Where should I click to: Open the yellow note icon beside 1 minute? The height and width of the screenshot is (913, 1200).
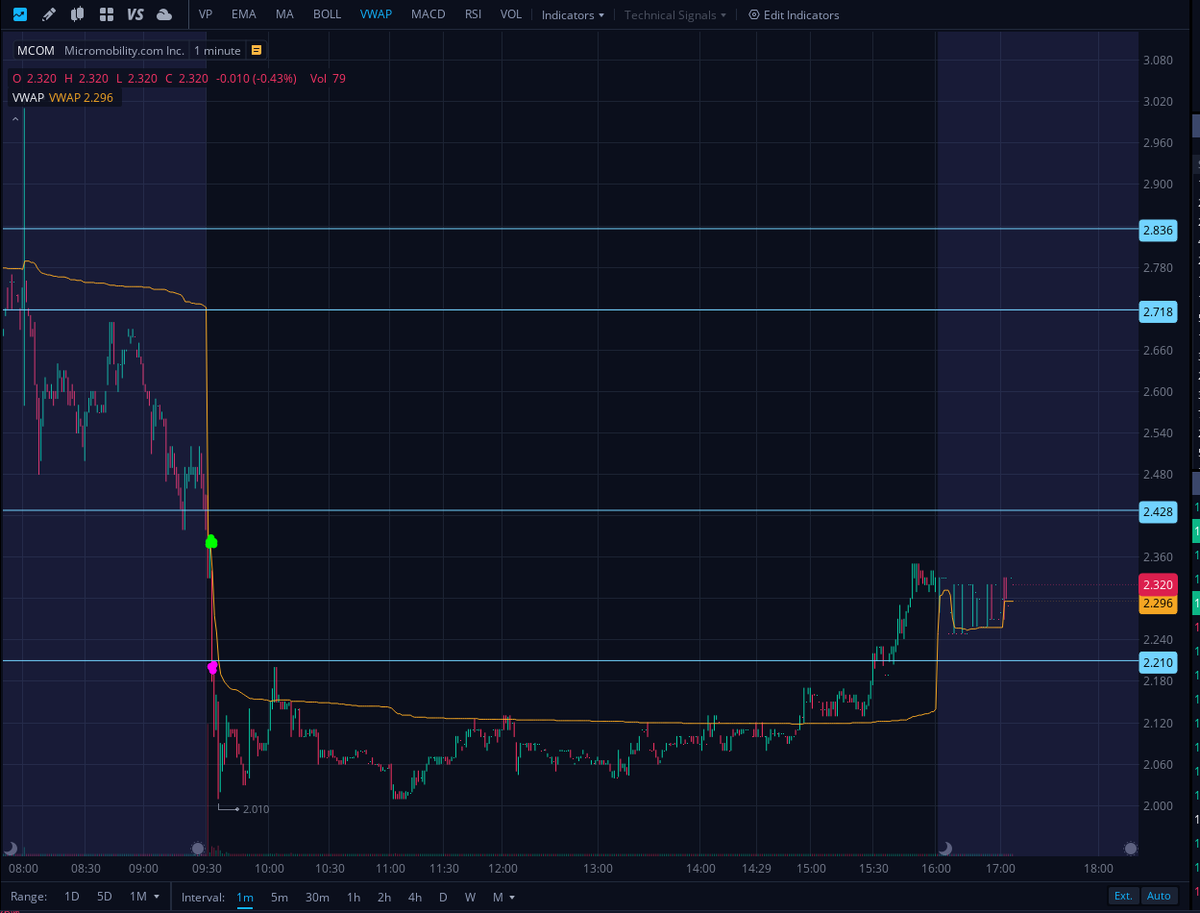pos(257,50)
